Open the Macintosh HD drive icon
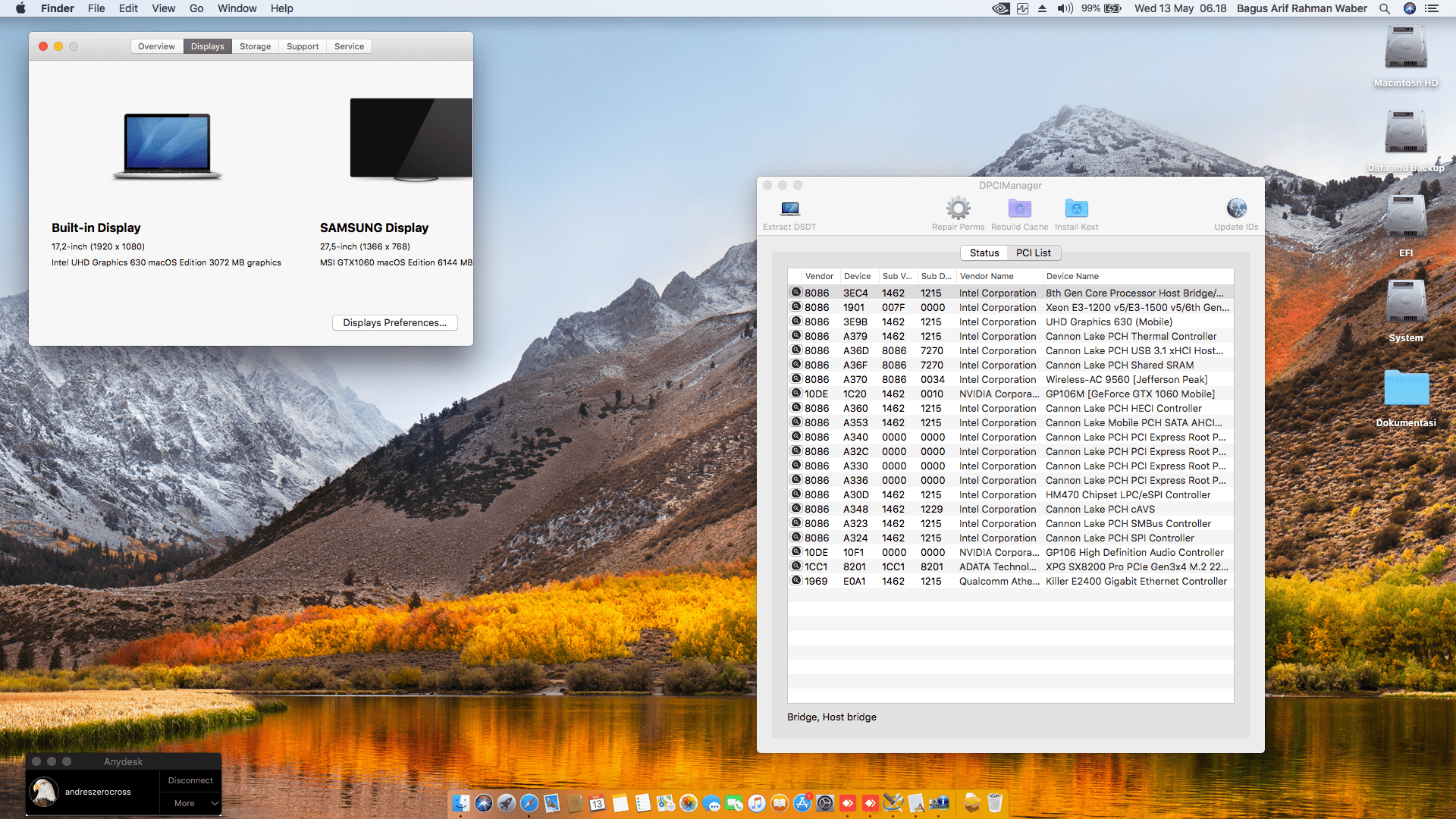1456x819 pixels. (x=1406, y=48)
